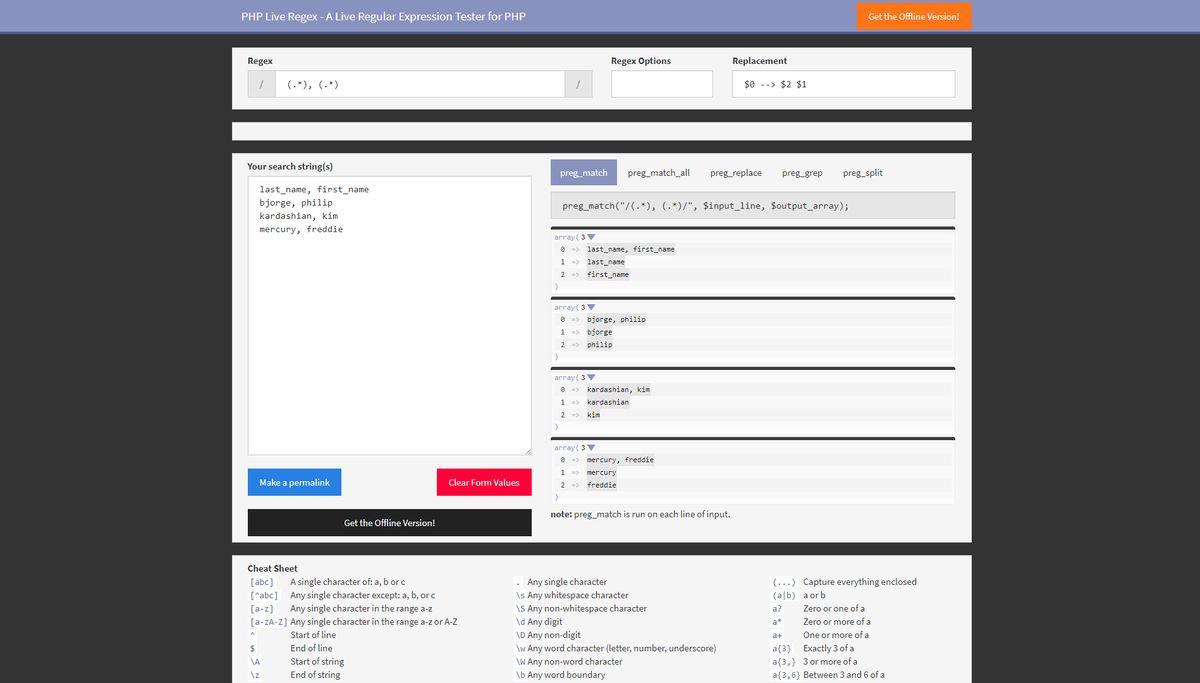This screenshot has height=683, width=1200.
Task: Click the black Get the Offline Version button
Action: (x=389, y=523)
